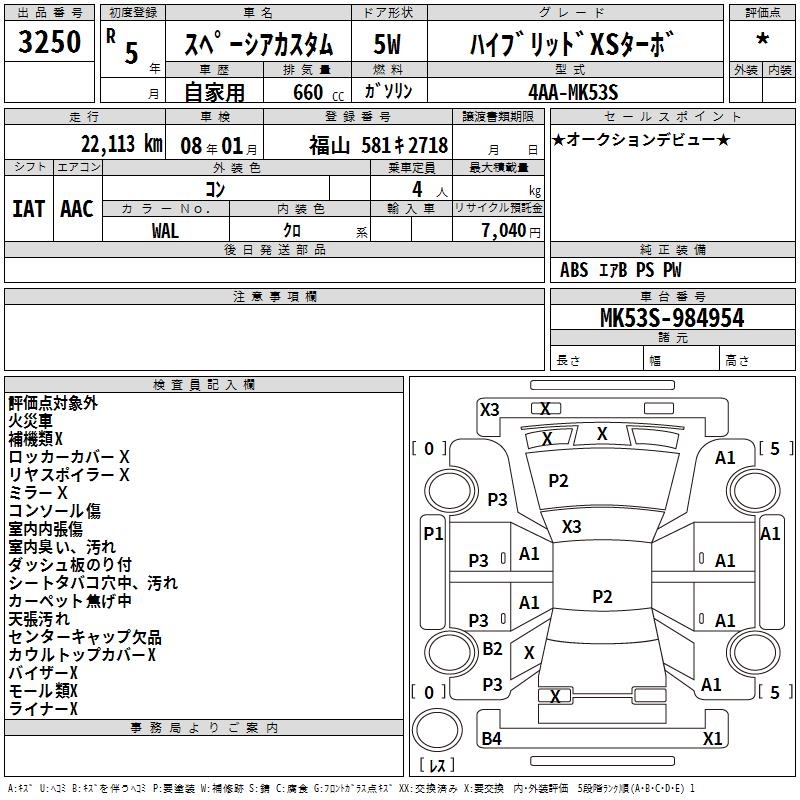Click X3 mark on front bumper corner
The image size is (800, 800).
point(489,410)
